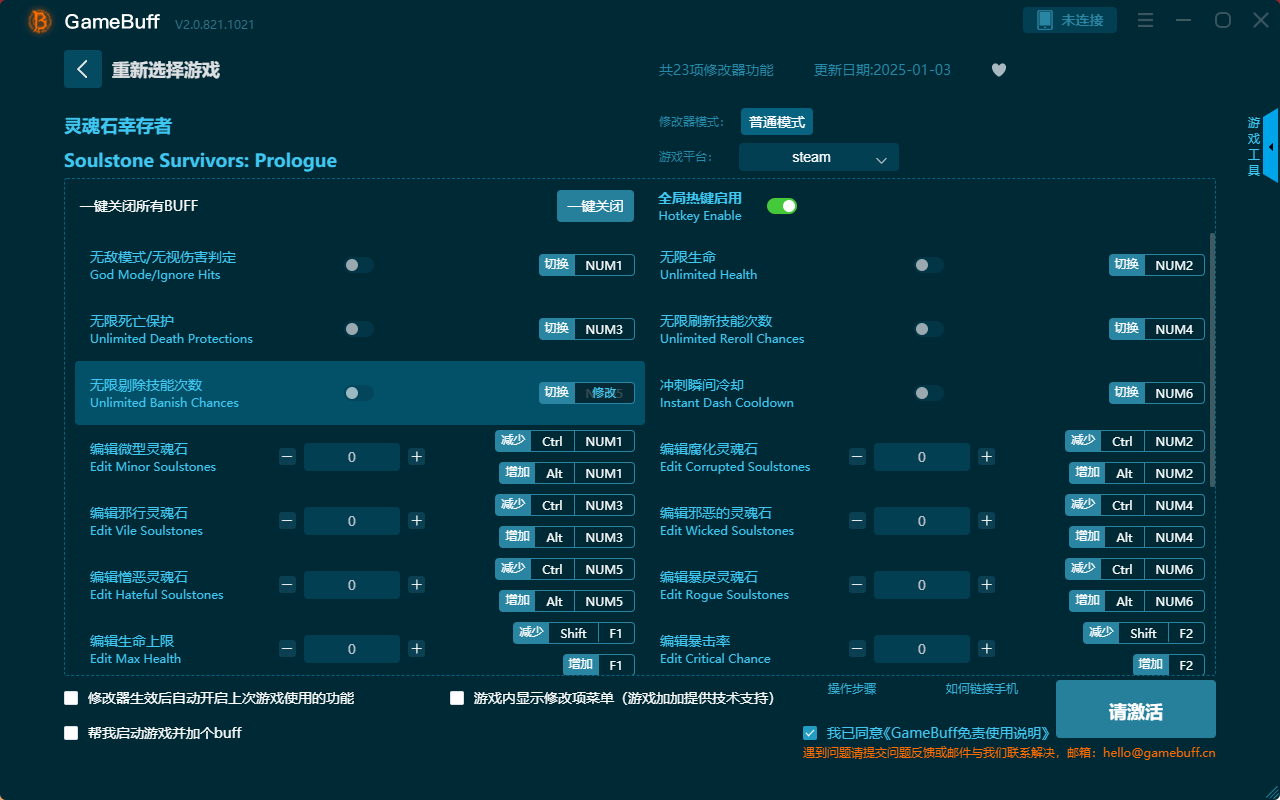Screen dimensions: 1280x800
Task: Open the 如何链接手机 link
Action: [x=982, y=689]
